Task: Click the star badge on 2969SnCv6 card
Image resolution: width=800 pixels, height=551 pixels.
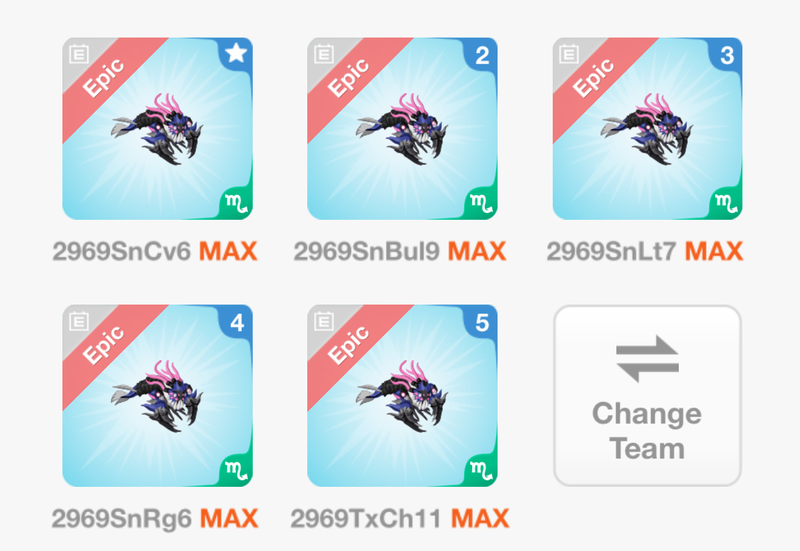Action: [x=236, y=53]
